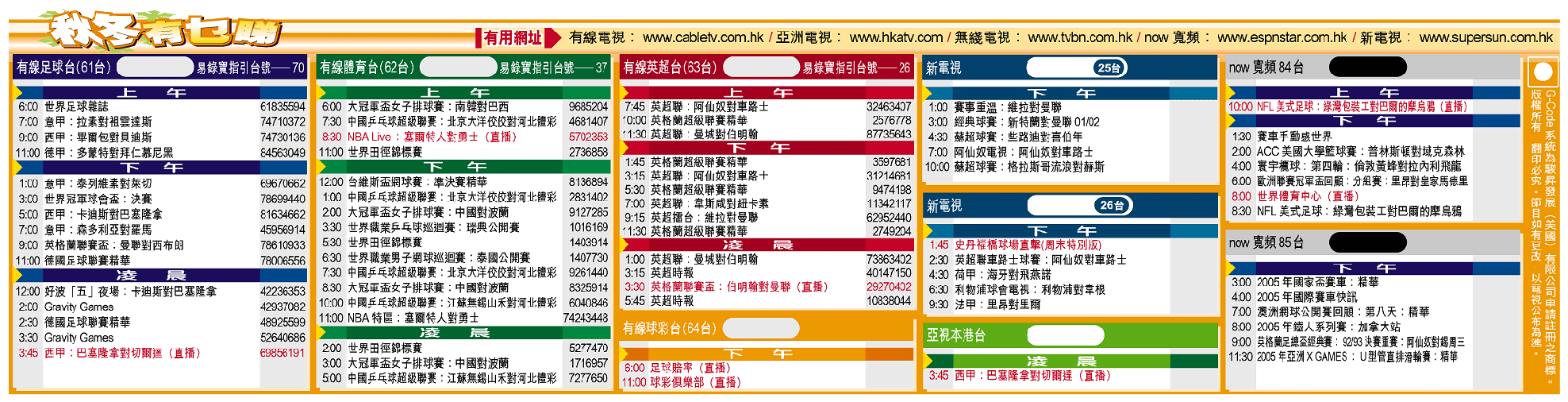
Task: Open the www.tvbn.com.hk link
Action: (x=1079, y=37)
